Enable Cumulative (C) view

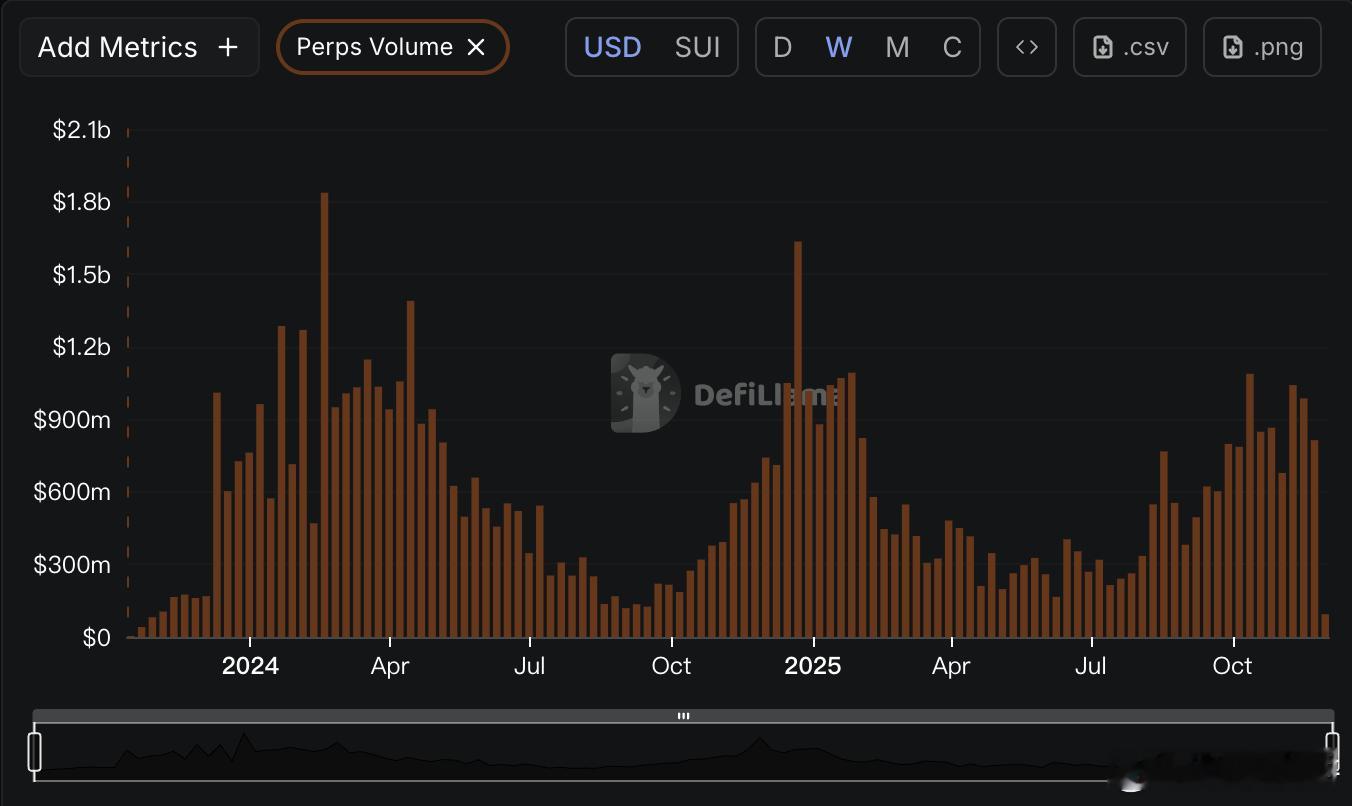[x=952, y=47]
